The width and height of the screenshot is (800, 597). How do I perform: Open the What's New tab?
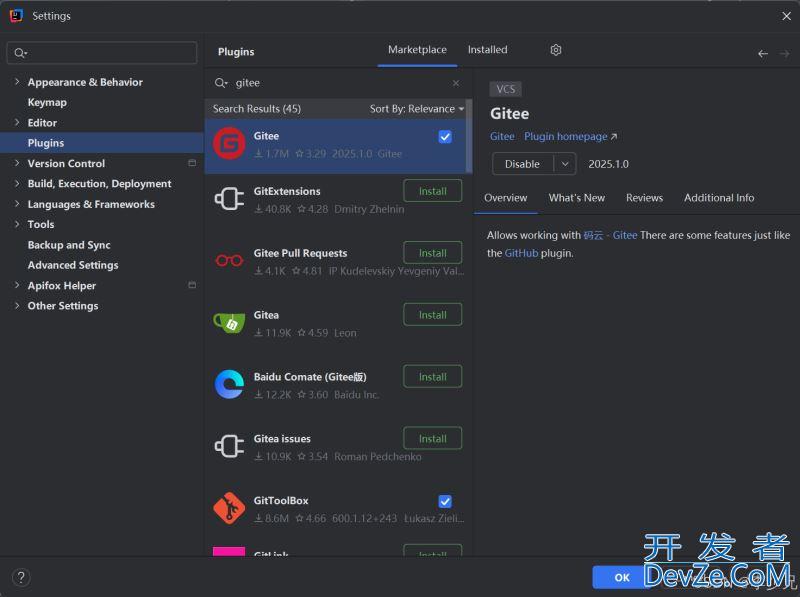tap(576, 198)
